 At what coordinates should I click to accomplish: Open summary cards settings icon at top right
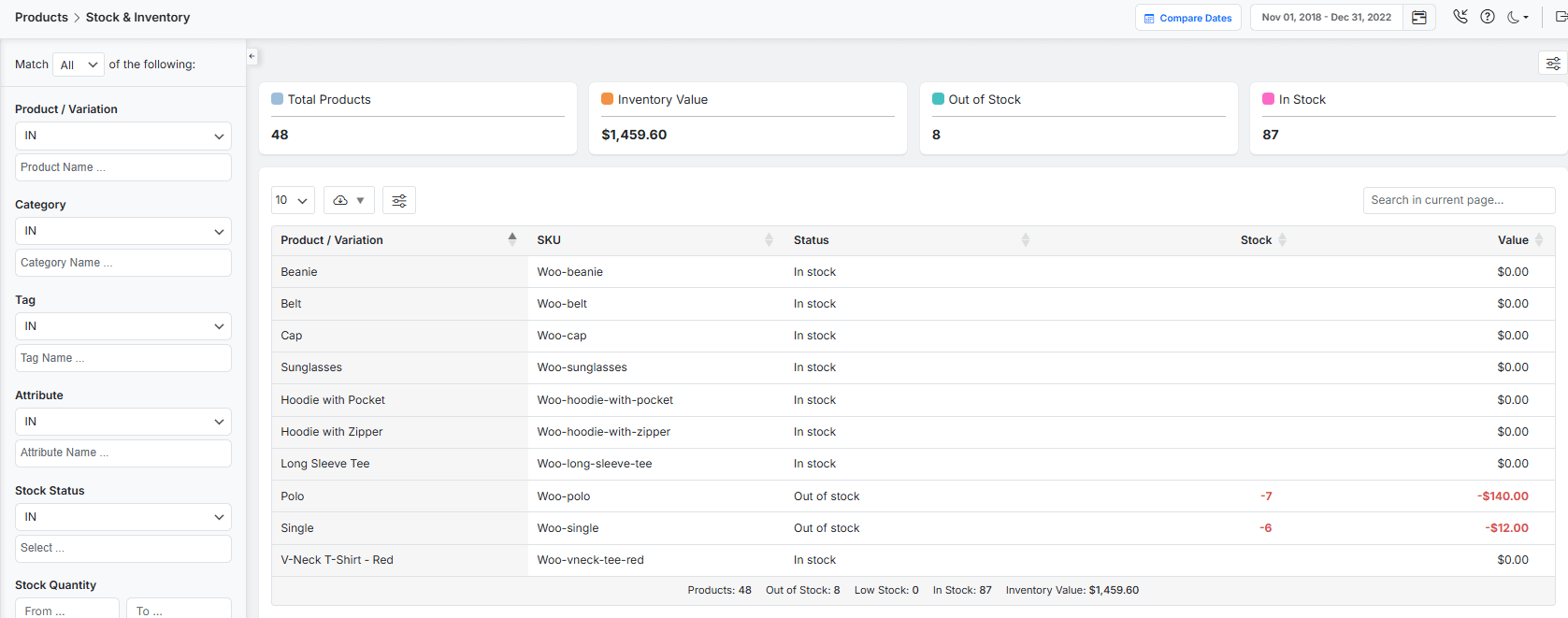1552,64
